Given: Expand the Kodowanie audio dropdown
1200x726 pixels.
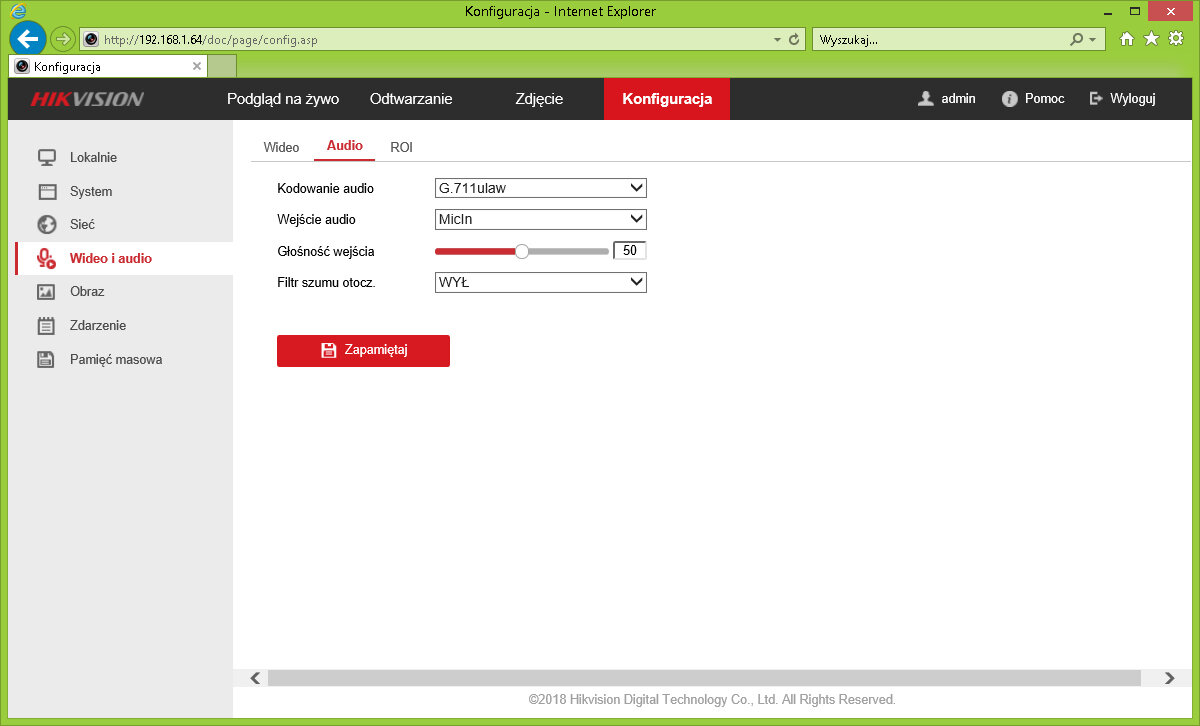Looking at the screenshot, I should click(541, 188).
